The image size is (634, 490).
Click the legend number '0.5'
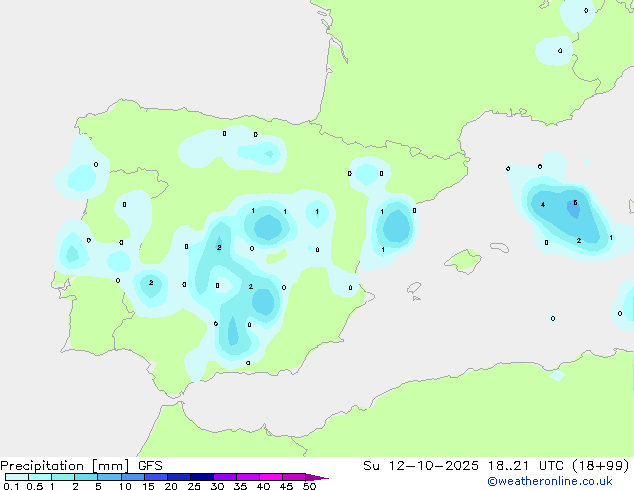pyautogui.click(x=35, y=486)
